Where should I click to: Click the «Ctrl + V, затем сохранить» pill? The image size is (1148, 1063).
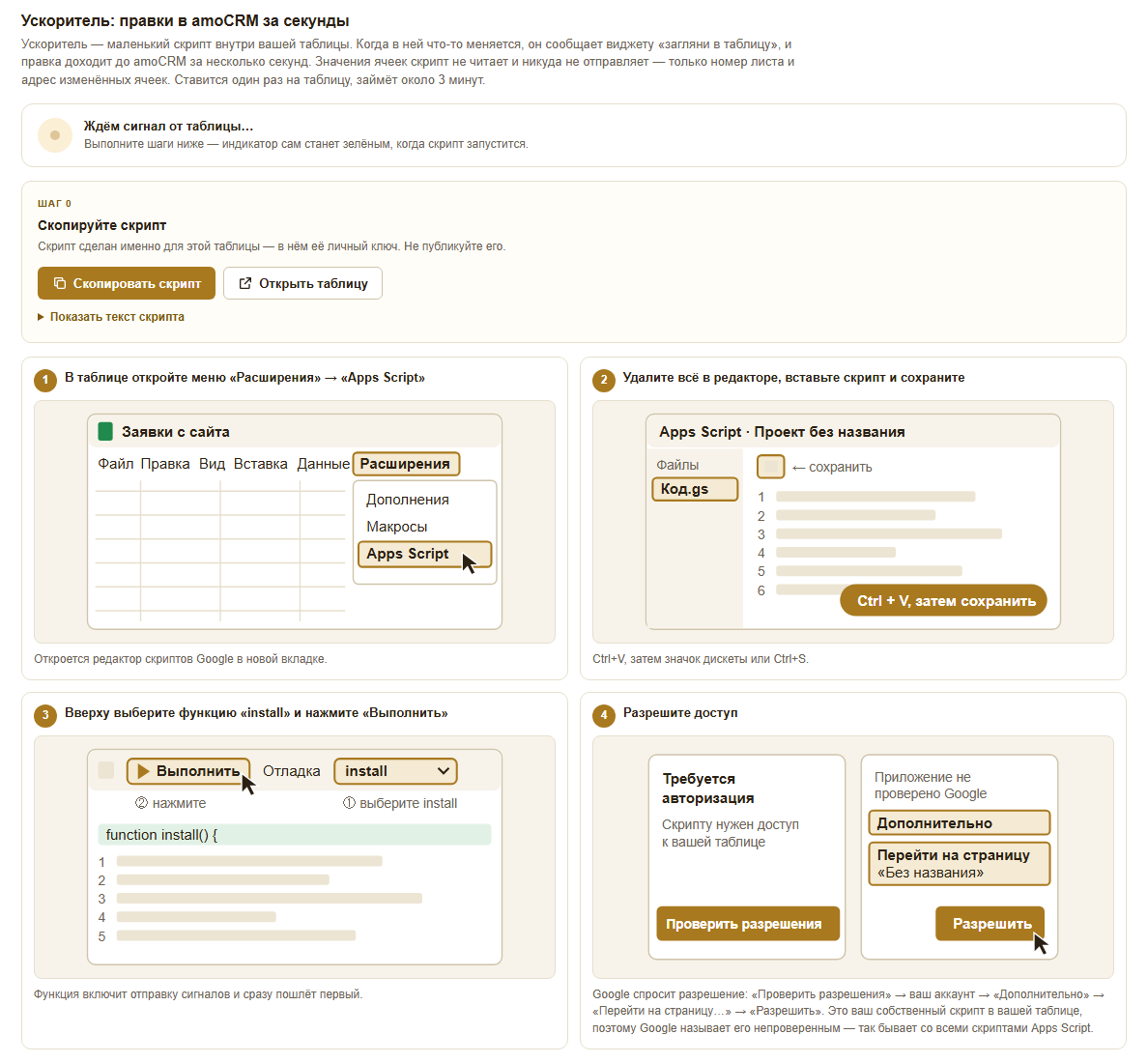[x=943, y=600]
